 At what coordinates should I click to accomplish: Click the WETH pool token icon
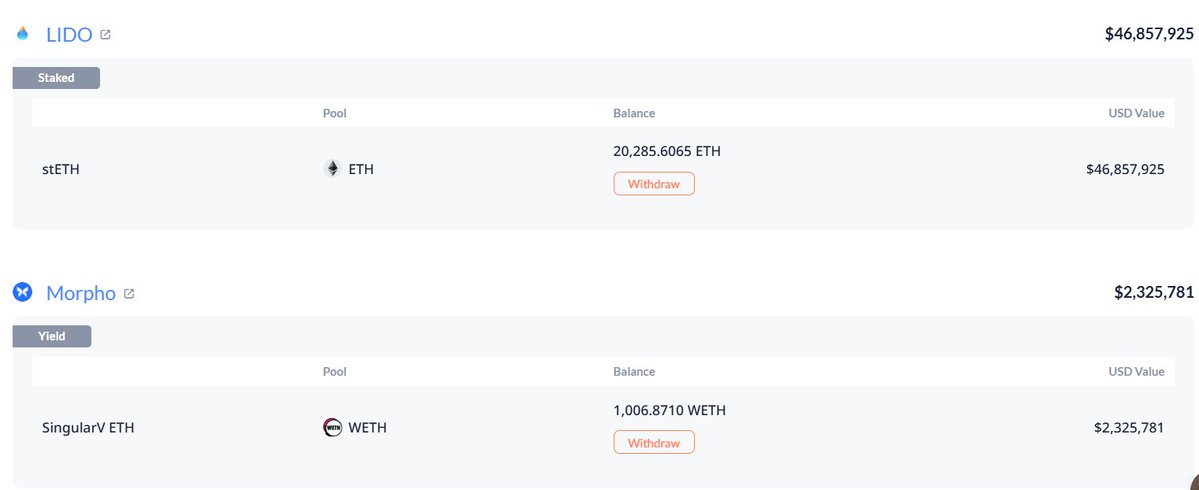click(332, 428)
